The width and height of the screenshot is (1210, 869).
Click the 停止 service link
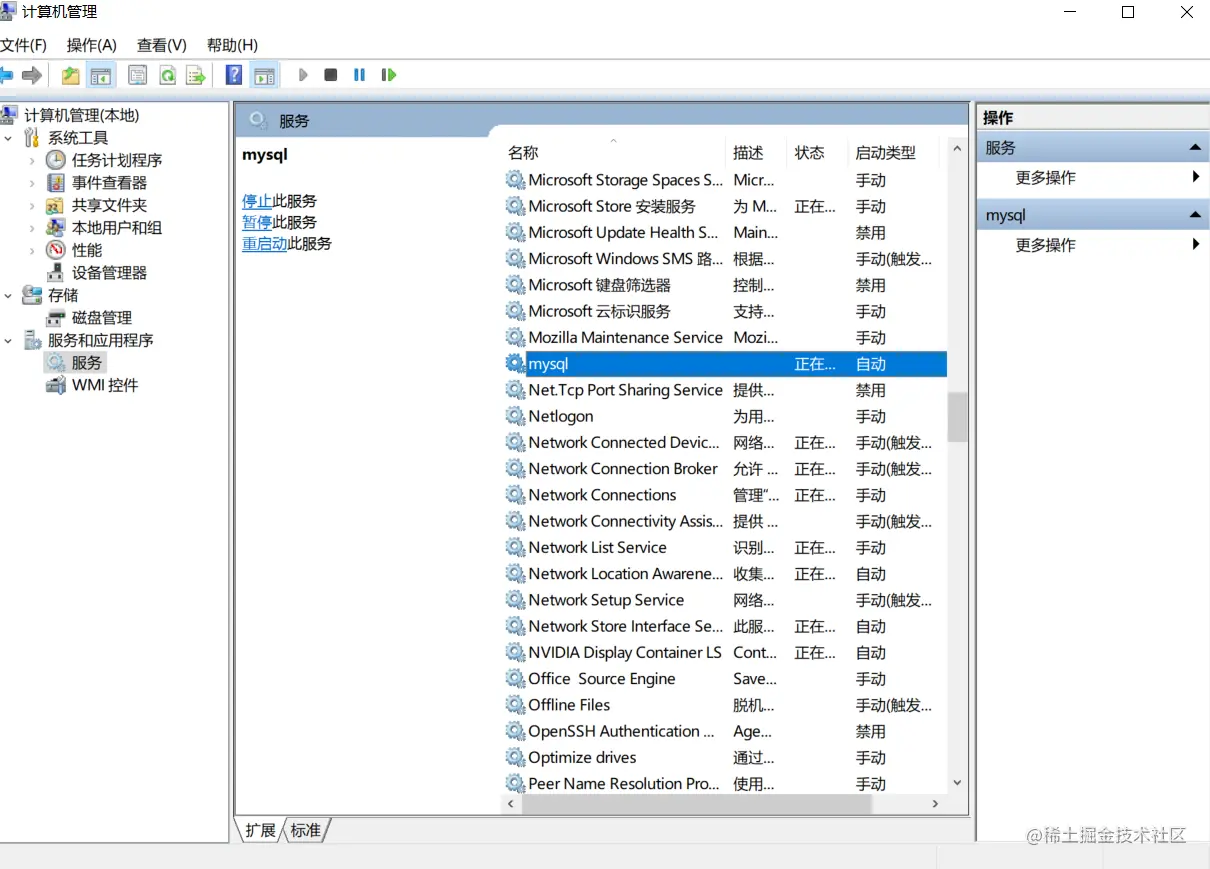coord(257,201)
